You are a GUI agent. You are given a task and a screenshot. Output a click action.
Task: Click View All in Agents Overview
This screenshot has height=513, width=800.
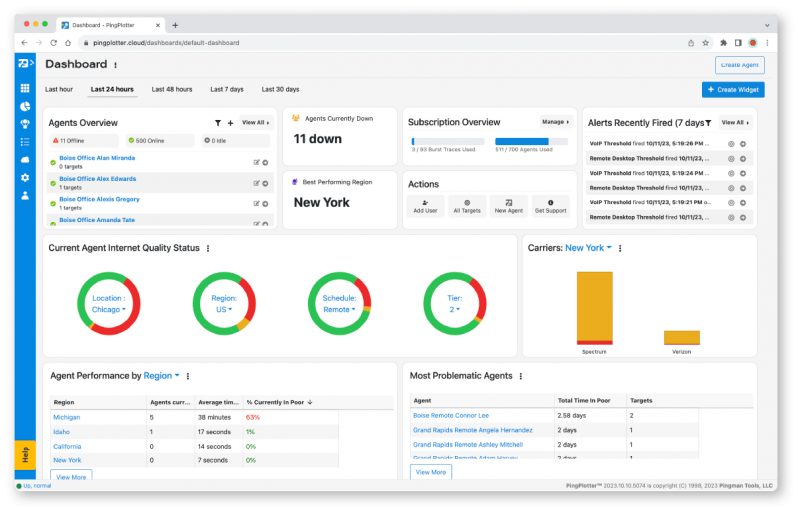(x=256, y=123)
